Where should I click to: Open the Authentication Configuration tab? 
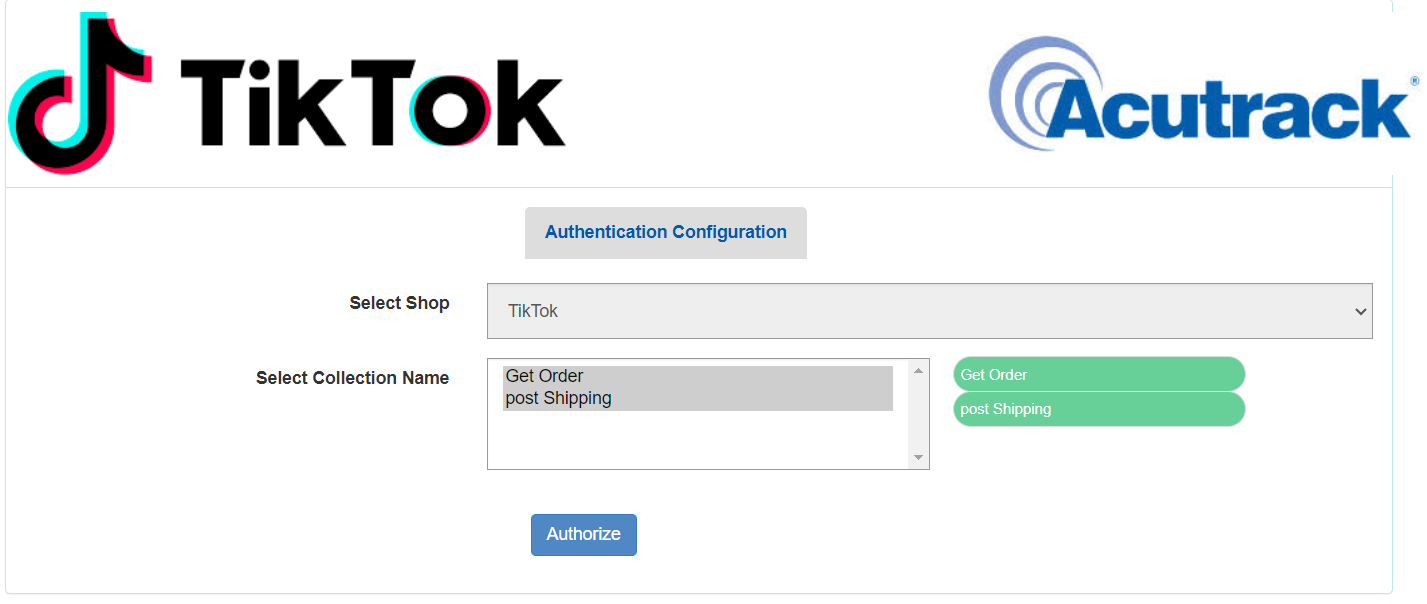pos(666,233)
